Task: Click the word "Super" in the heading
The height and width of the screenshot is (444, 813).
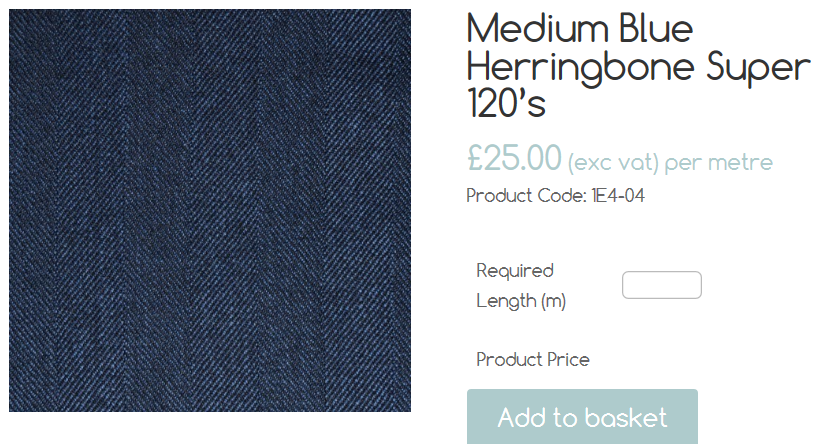Action: [758, 68]
